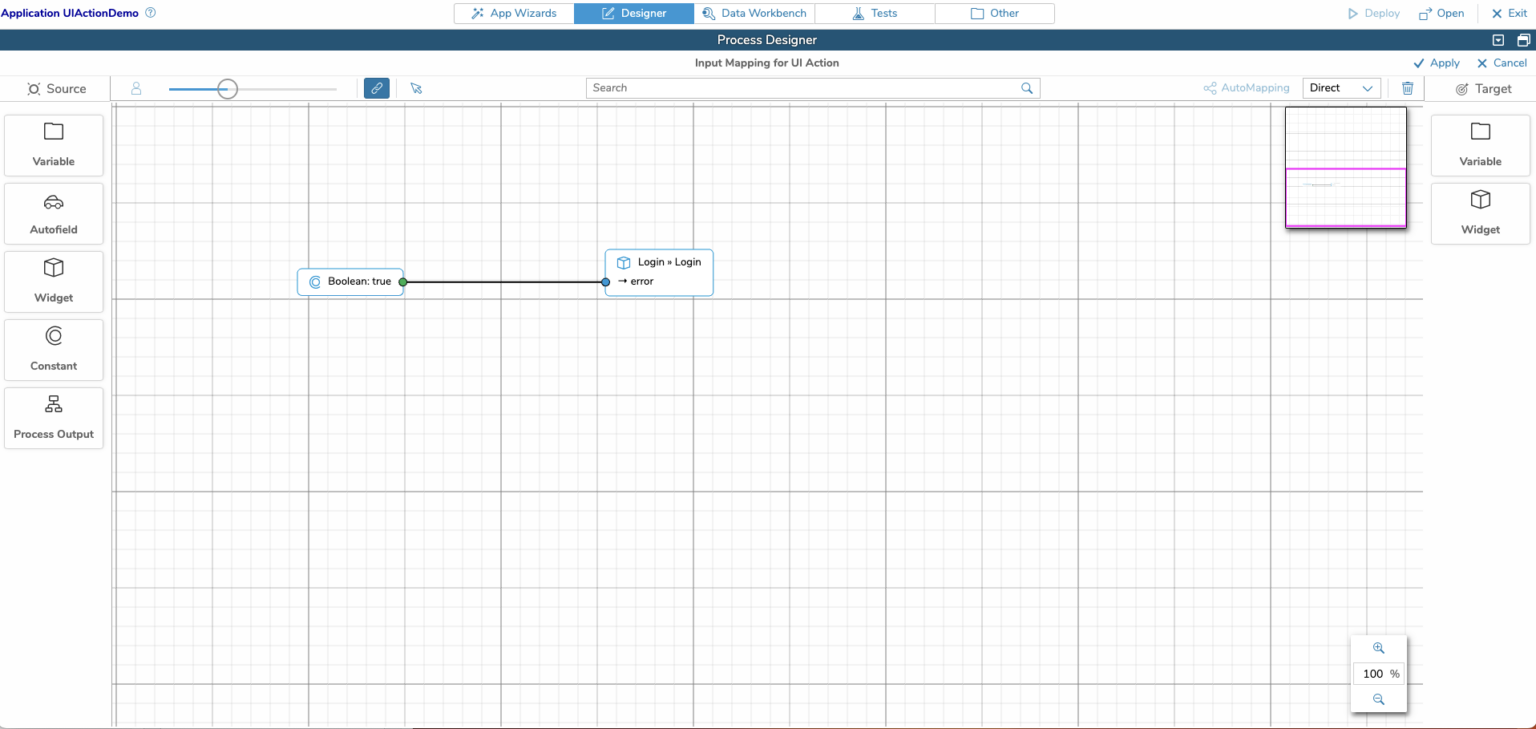The image size is (1536, 729).
Task: Click the Target panel header
Action: (1483, 89)
